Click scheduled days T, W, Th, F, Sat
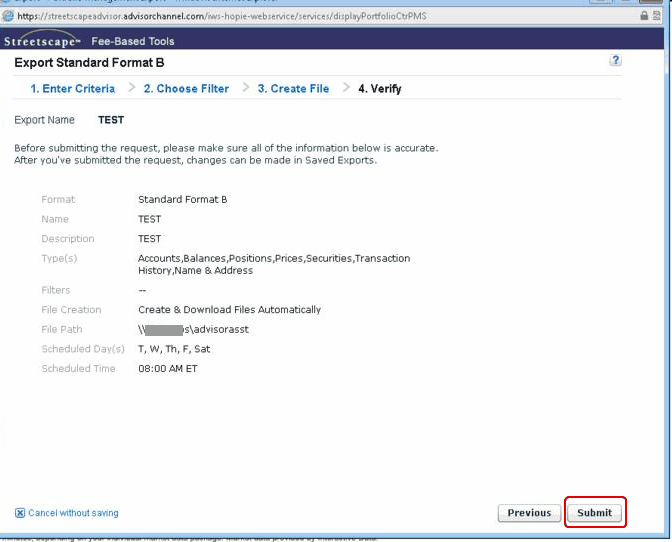 tap(174, 349)
